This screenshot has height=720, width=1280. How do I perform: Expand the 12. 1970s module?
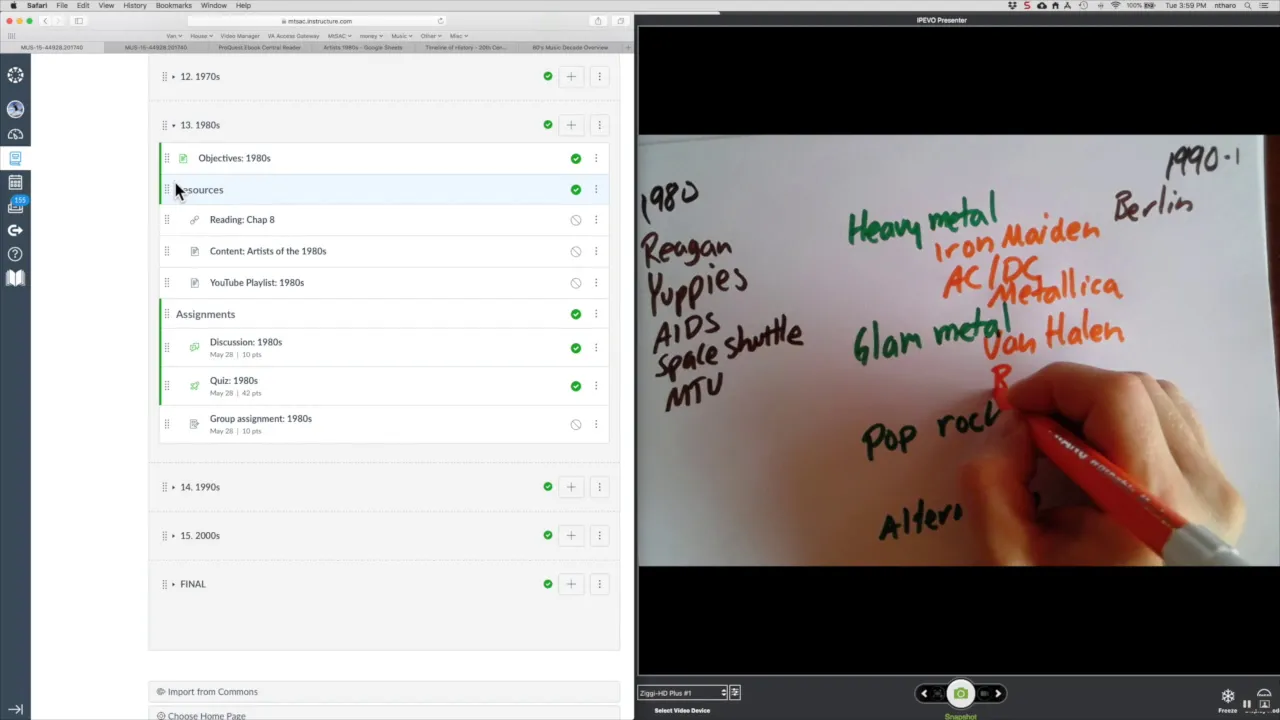tap(173, 76)
